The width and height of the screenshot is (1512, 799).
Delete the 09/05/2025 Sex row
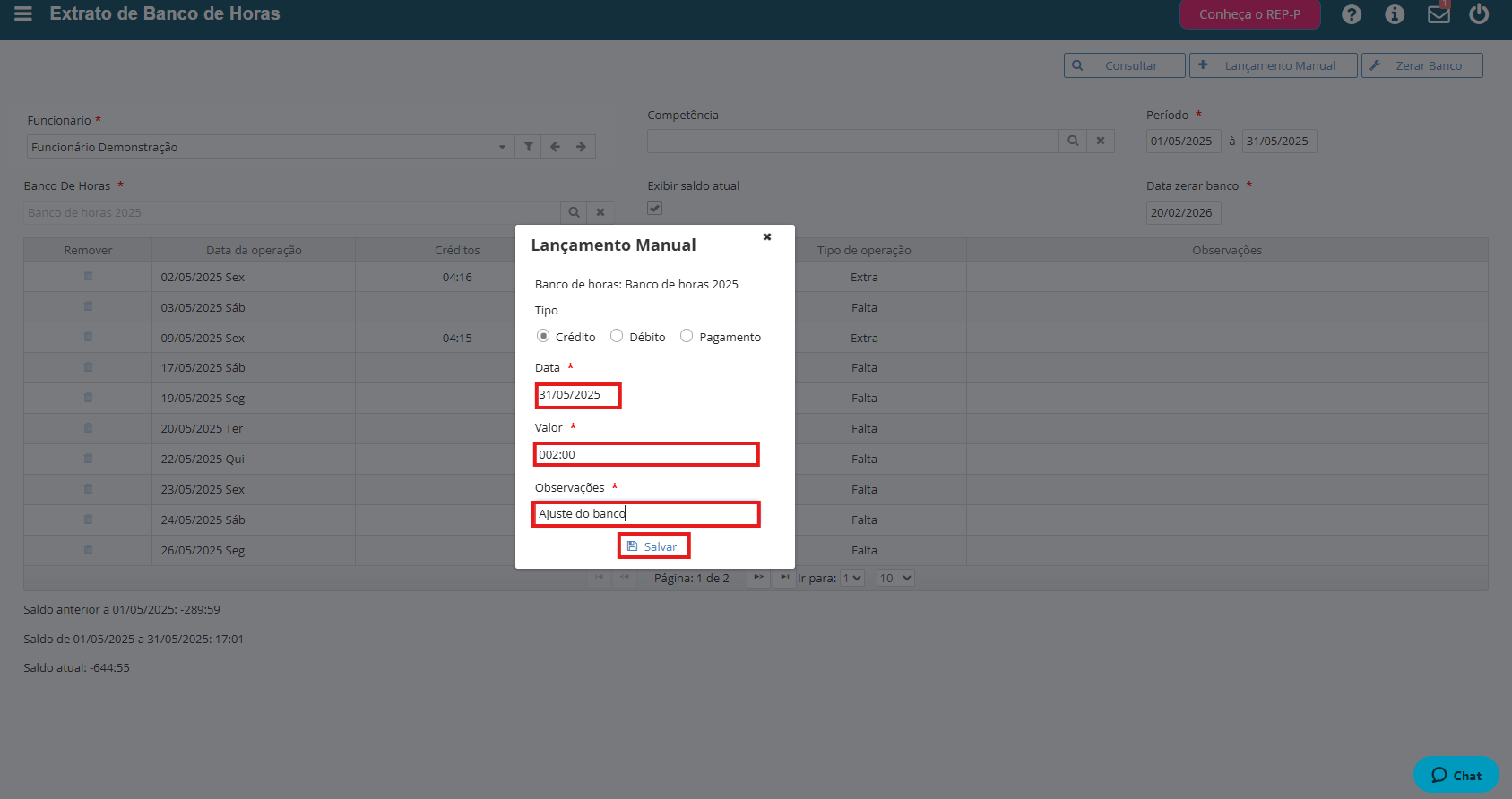(x=88, y=337)
